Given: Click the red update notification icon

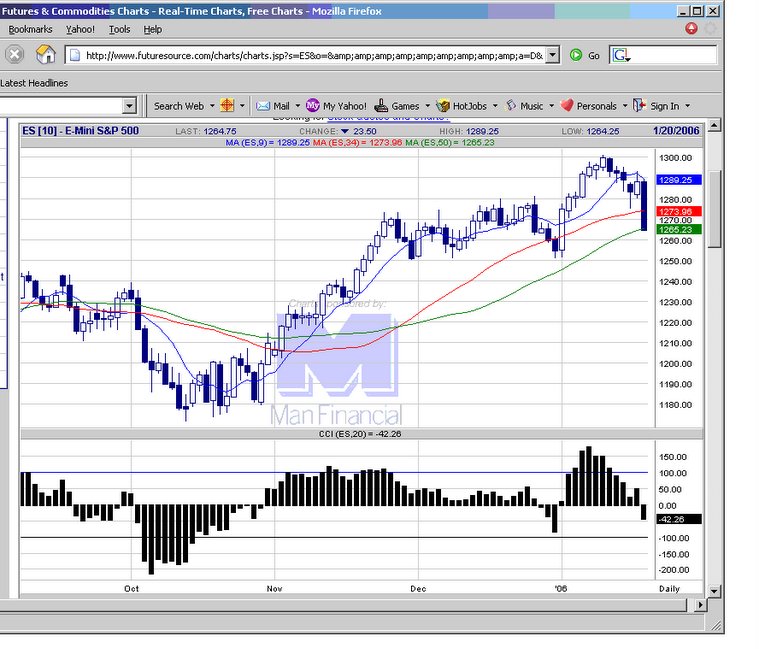Looking at the screenshot, I should [x=691, y=29].
